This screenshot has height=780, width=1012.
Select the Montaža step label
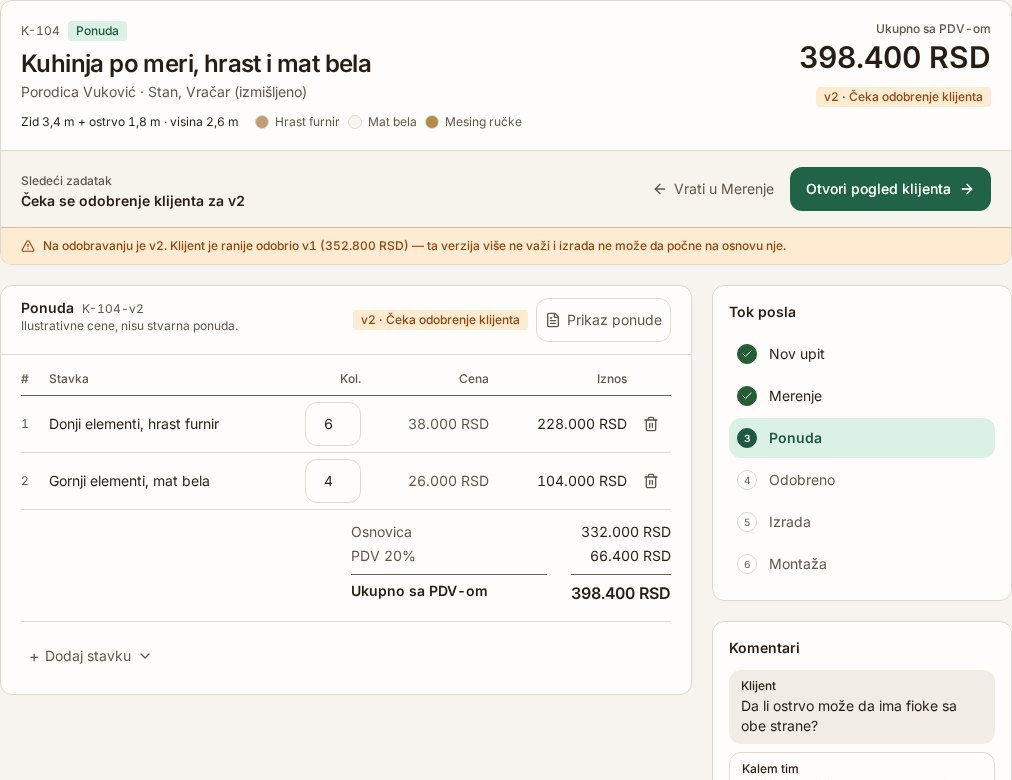point(797,564)
